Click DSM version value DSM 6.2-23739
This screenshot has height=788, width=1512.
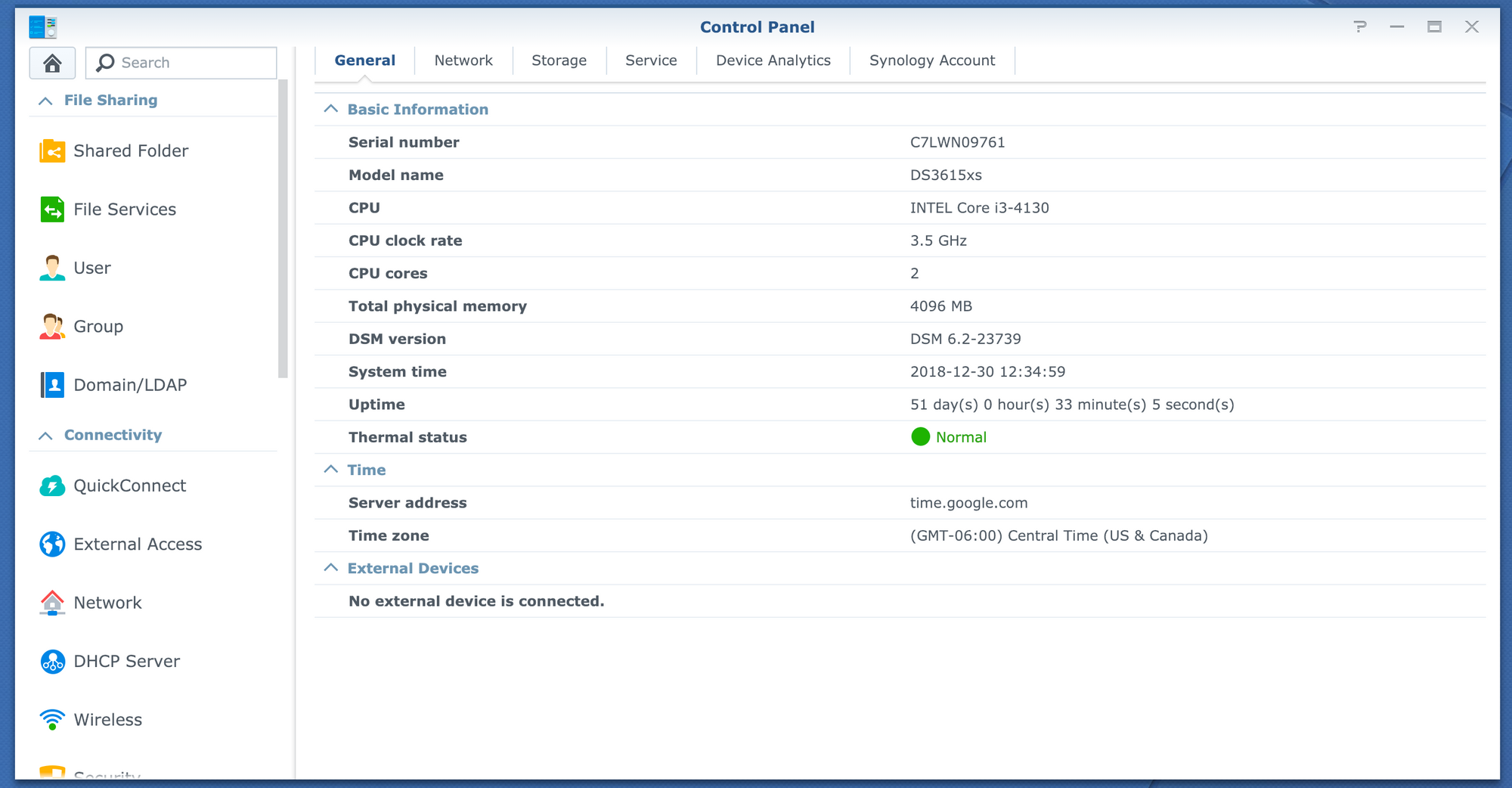[x=965, y=339]
